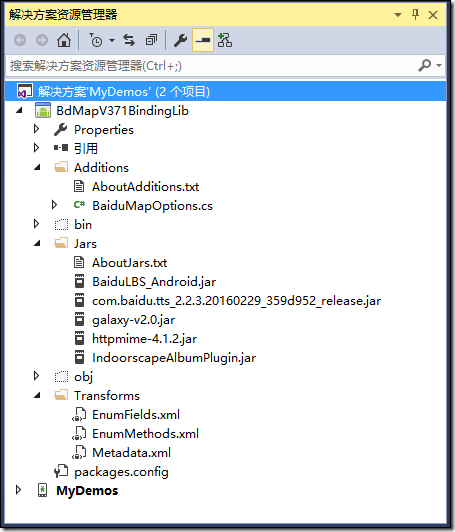Screen dimensions: 455x532
Task: Click the Pending Changes Filter clock icon
Action: coord(96,40)
